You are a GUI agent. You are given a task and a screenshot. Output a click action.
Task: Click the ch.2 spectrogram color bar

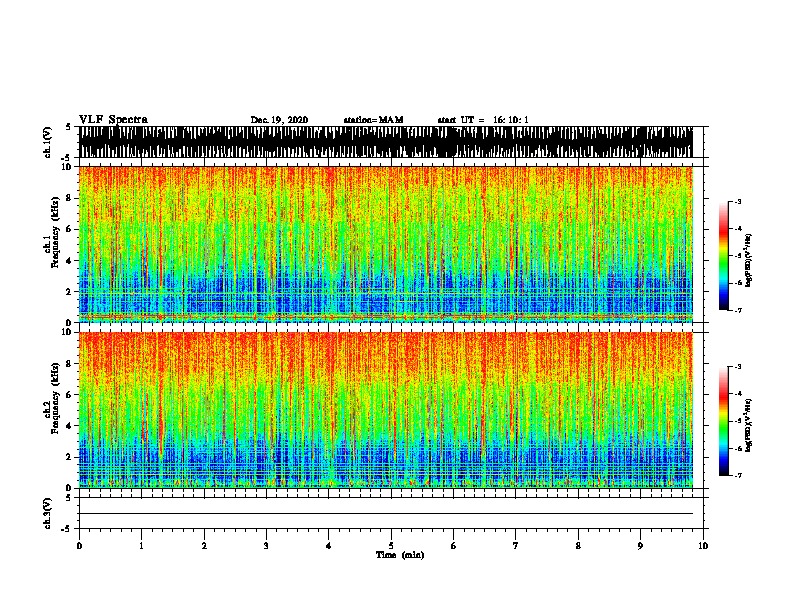(x=724, y=421)
